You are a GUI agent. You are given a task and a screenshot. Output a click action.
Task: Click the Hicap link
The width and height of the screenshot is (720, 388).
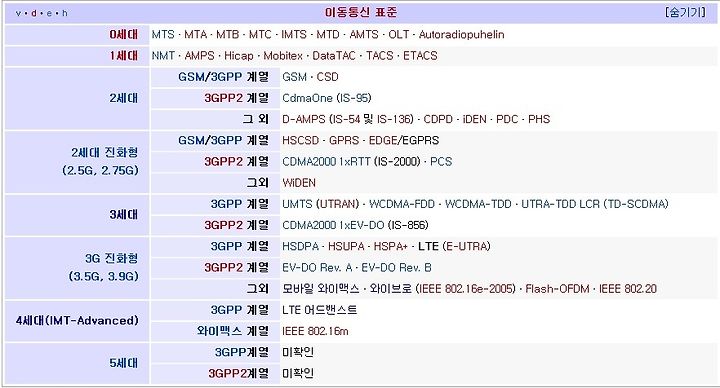[x=239, y=56]
